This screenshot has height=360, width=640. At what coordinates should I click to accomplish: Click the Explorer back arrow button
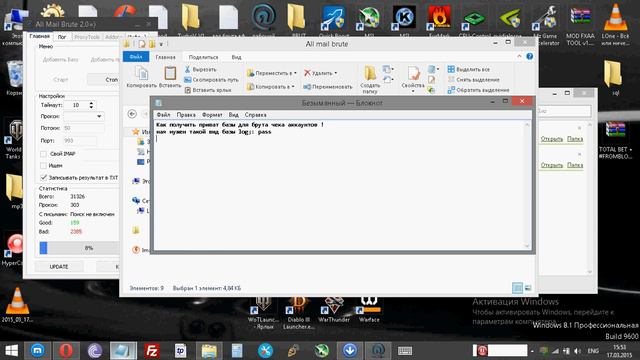tap(132, 114)
